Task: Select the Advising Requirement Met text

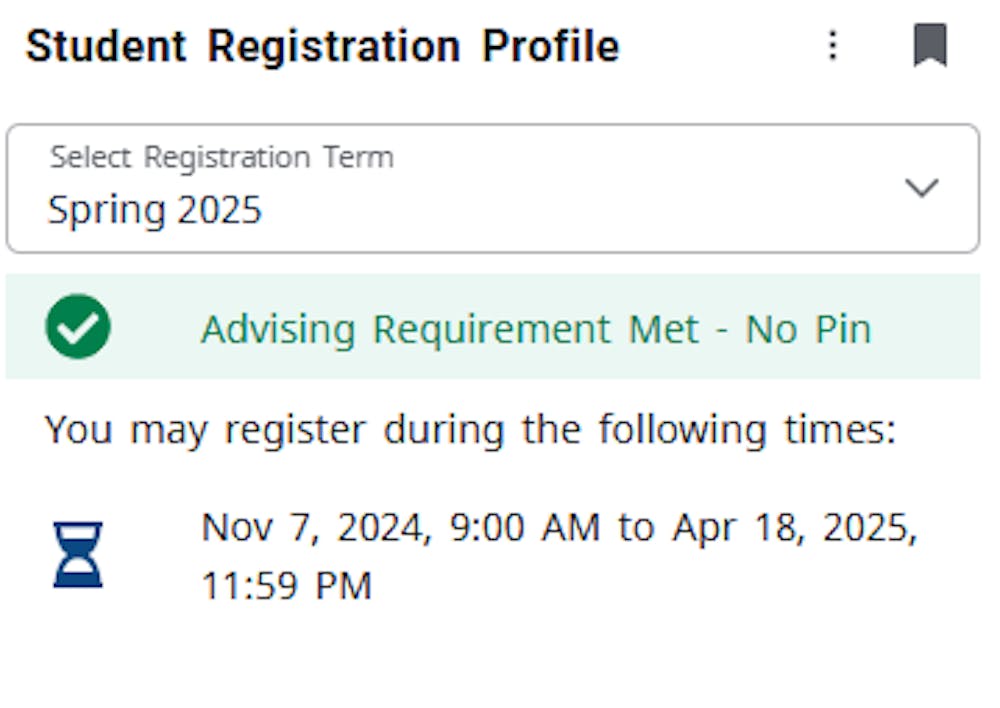Action: pyautogui.click(x=450, y=329)
